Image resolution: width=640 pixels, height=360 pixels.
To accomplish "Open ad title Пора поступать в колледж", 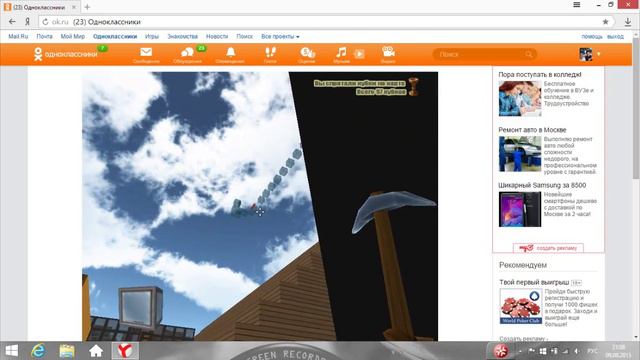I will (540, 74).
